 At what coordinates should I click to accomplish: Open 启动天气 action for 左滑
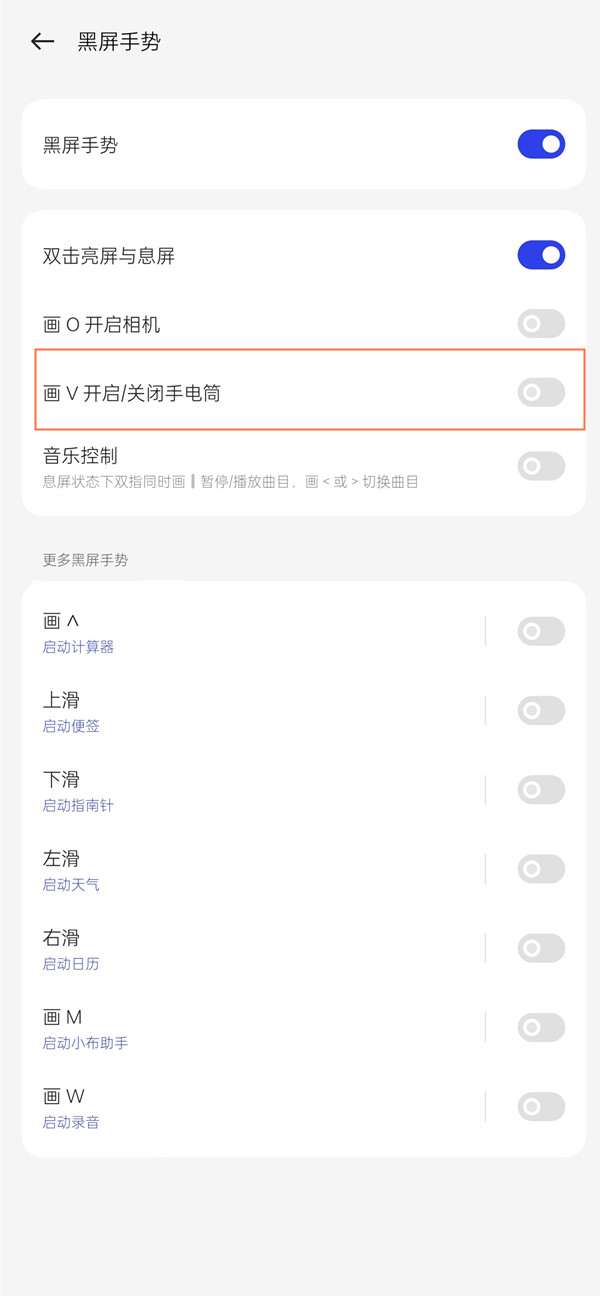coord(71,885)
